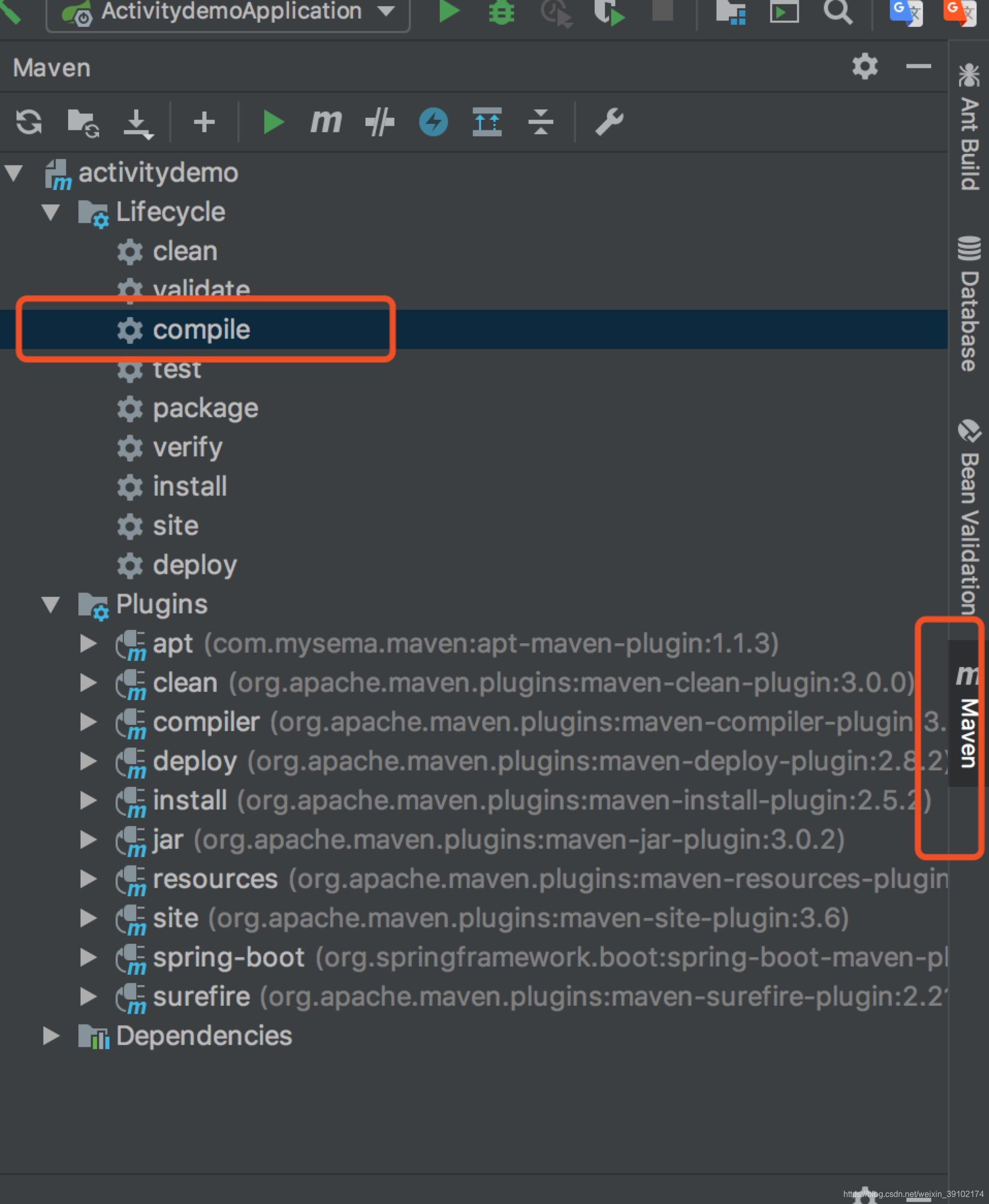
Task: Expand the install plugin node
Action: (88, 801)
